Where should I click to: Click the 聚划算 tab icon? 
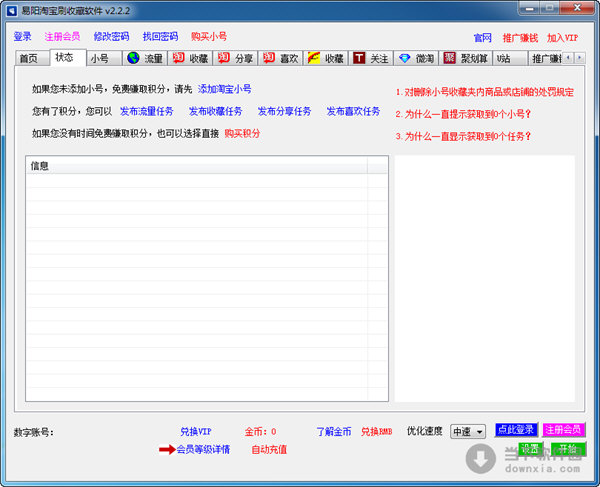[449, 58]
